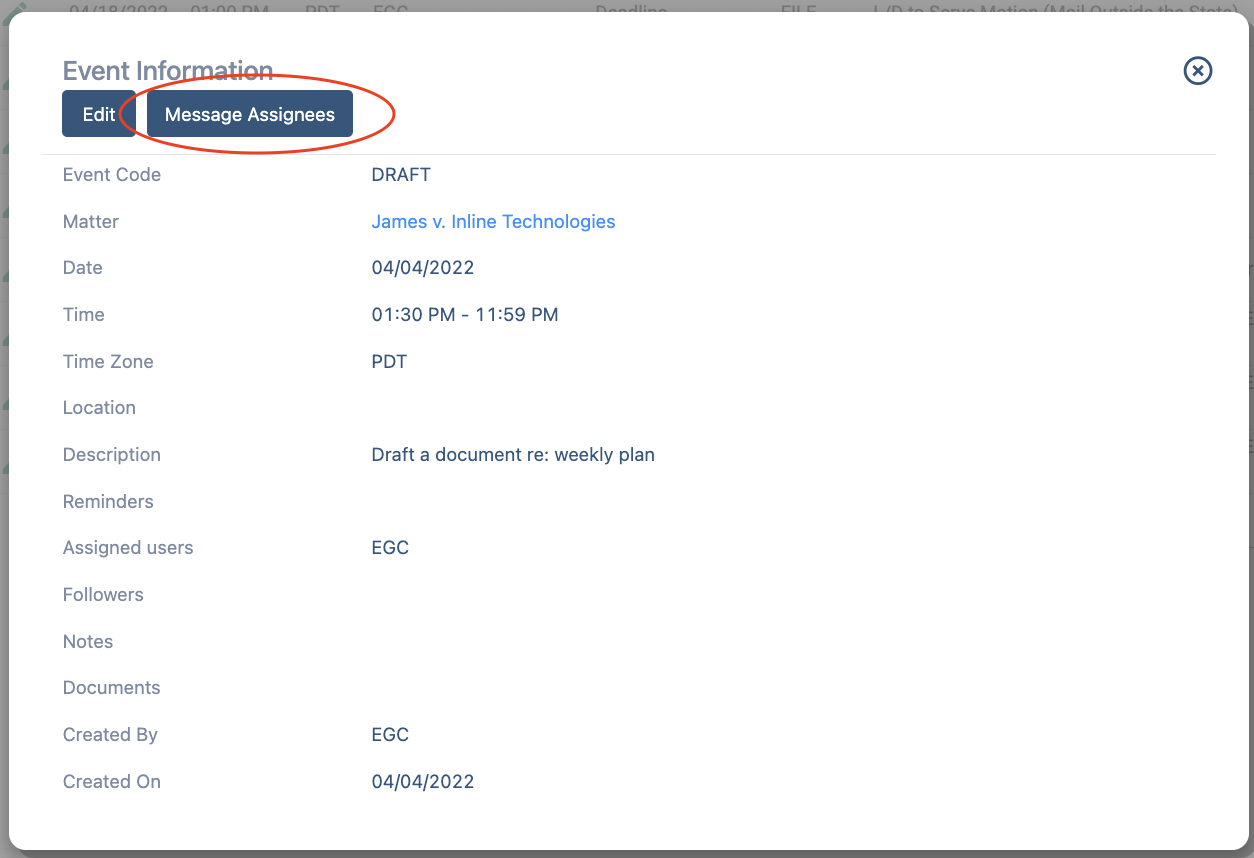The height and width of the screenshot is (858, 1254).
Task: Click the Created On label
Action: pos(112,782)
